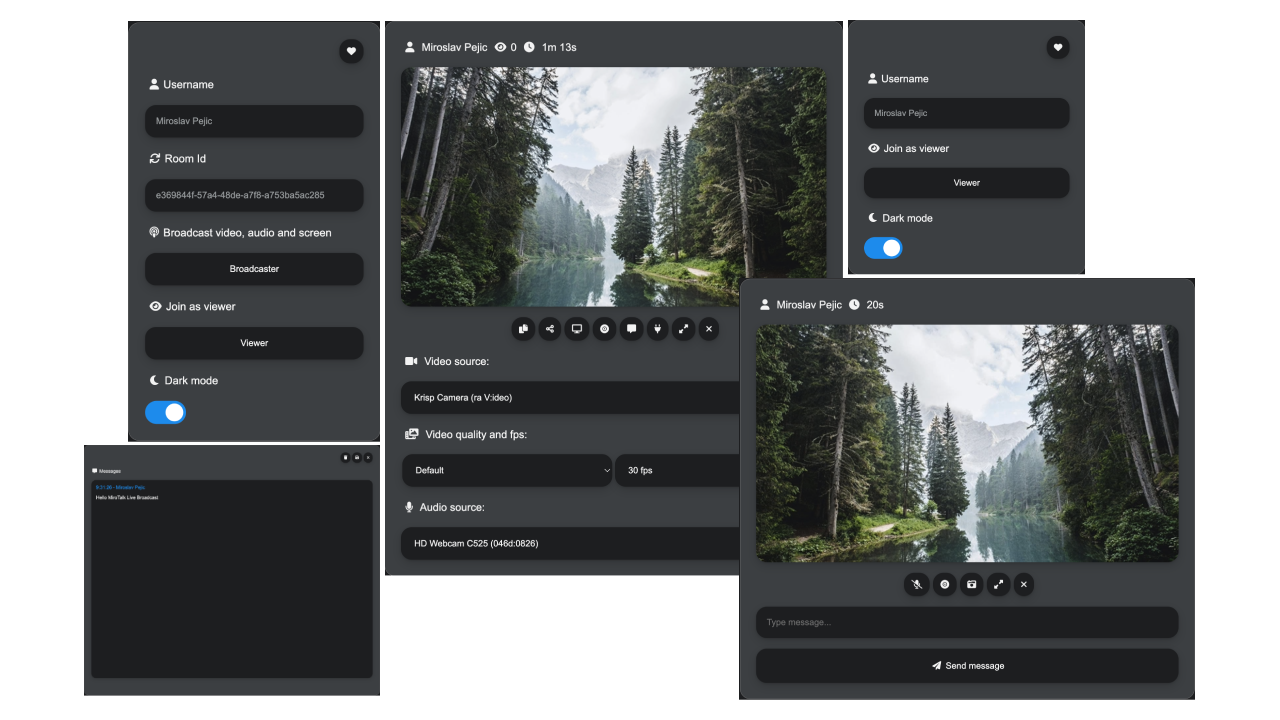
Task: Click the Type message input field
Action: pos(966,621)
